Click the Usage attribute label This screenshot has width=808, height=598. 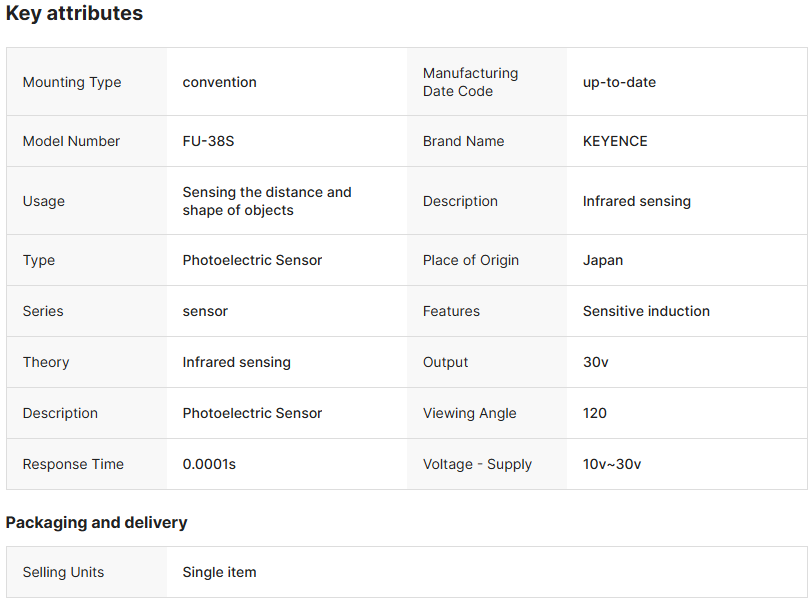43,201
